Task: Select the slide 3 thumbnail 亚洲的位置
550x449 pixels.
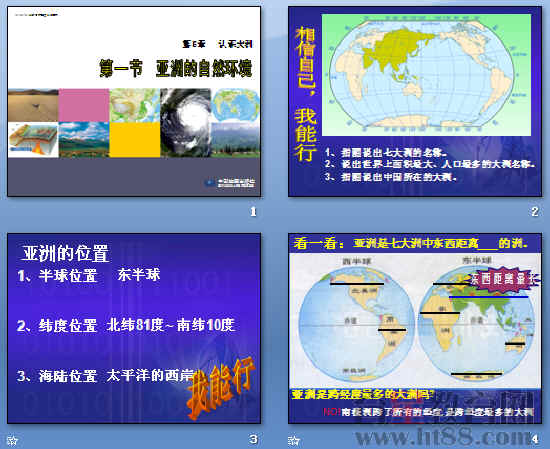Action: pyautogui.click(x=134, y=328)
